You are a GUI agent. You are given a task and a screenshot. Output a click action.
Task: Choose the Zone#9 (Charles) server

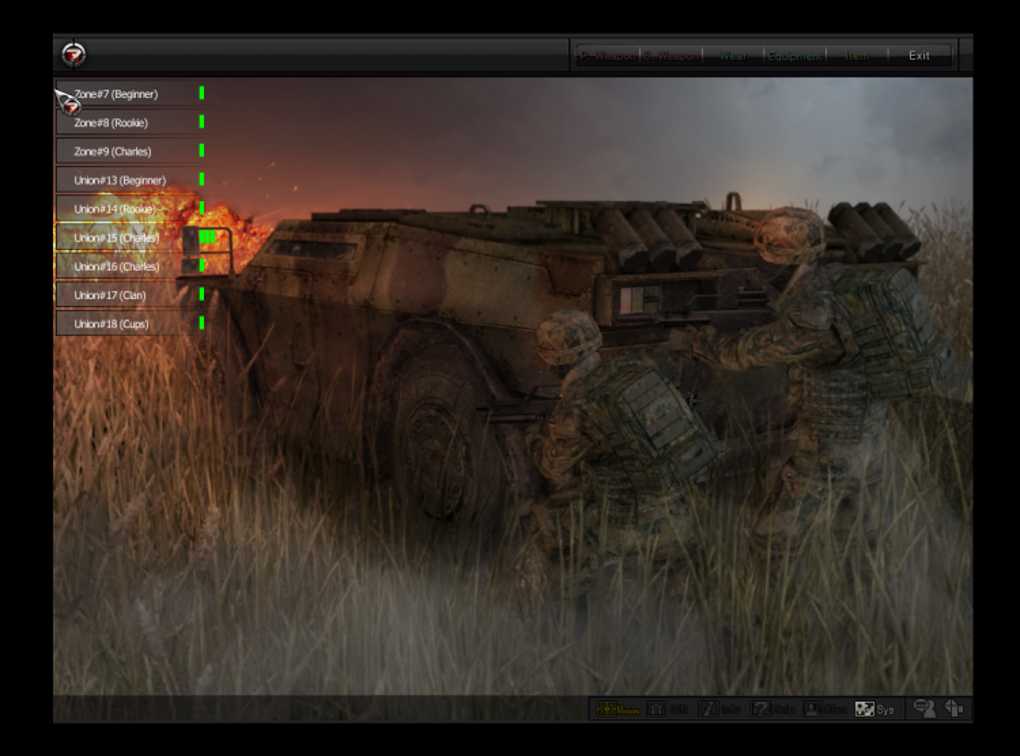pyautogui.click(x=132, y=151)
